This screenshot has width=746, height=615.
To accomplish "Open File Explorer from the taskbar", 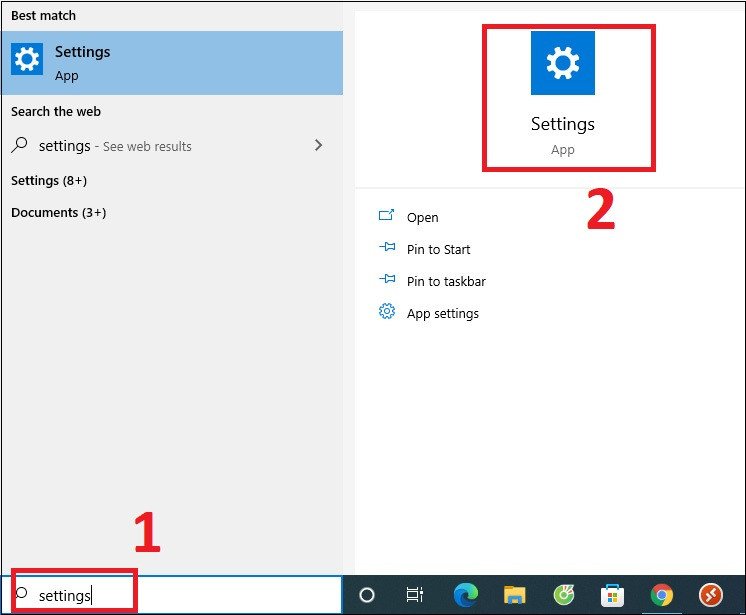I will point(514,595).
